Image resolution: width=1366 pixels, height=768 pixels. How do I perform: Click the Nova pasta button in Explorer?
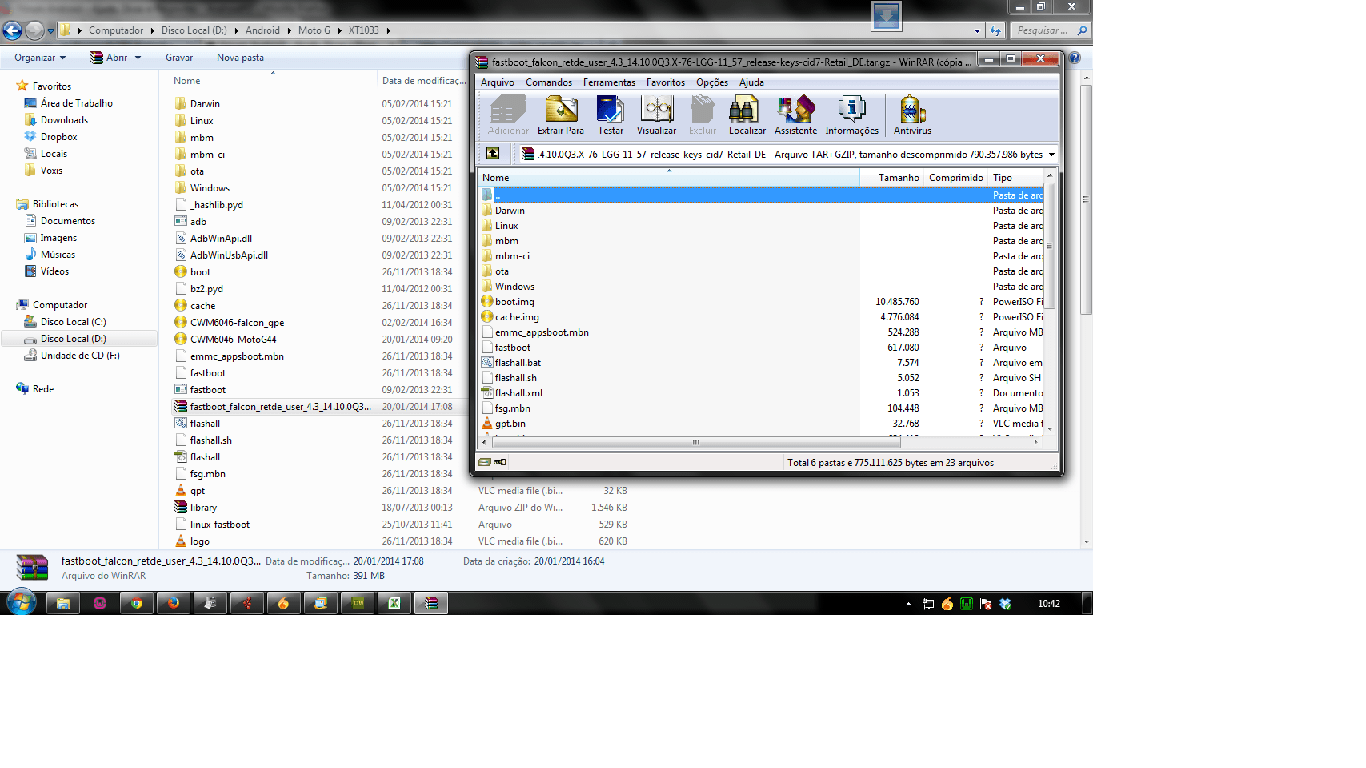click(240, 58)
